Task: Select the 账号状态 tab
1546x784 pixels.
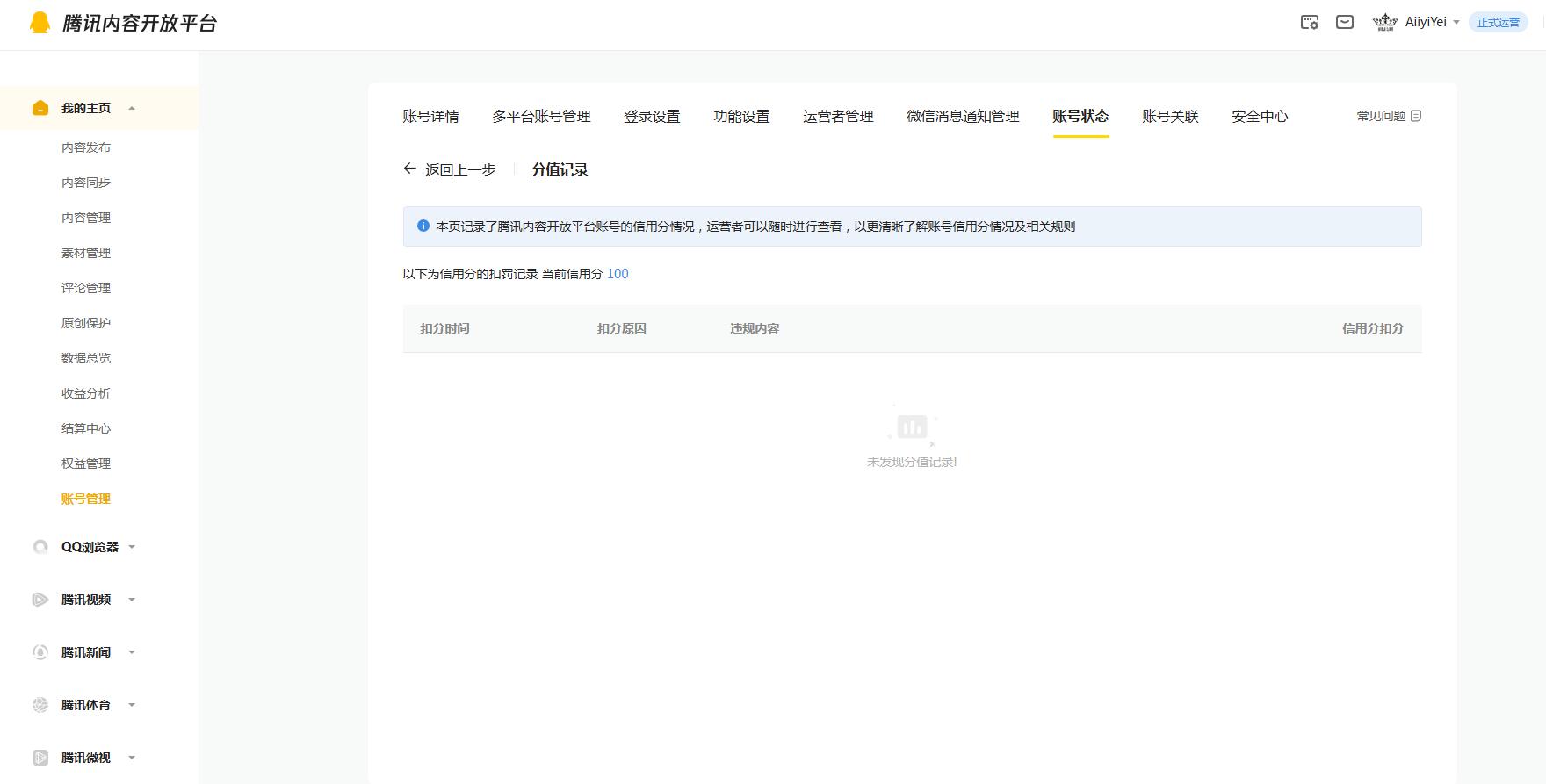Action: pyautogui.click(x=1080, y=116)
